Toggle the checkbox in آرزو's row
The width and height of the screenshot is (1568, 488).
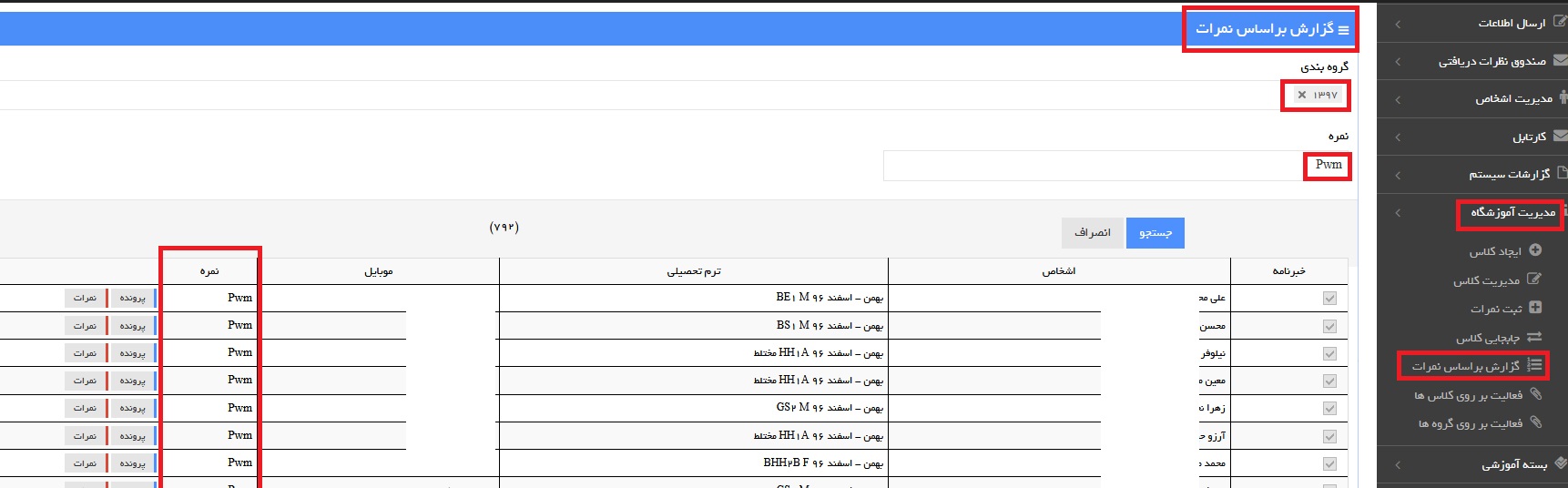click(x=1329, y=436)
